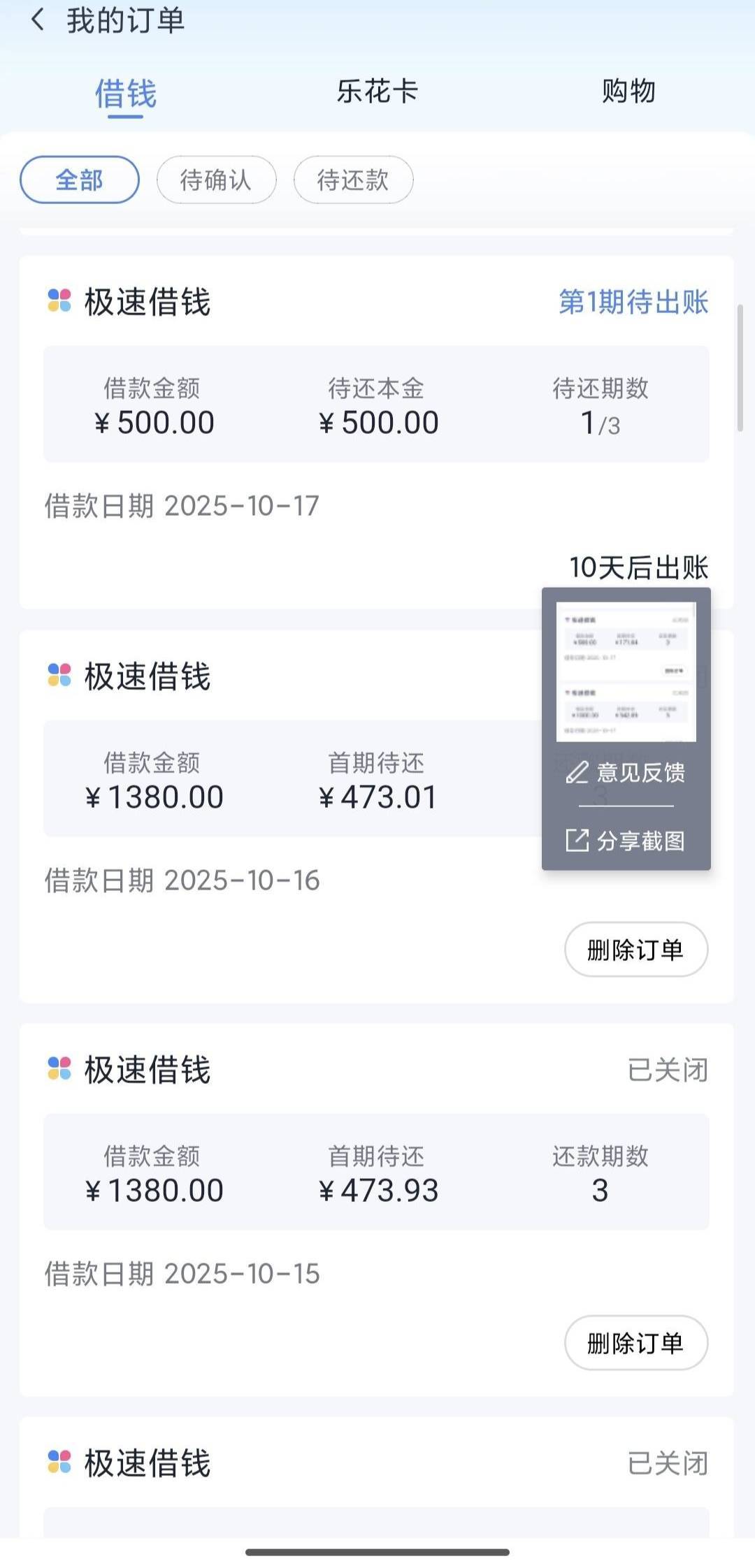Open the screenshot preview thumbnail
This screenshot has height=1568, width=755.
point(626,672)
